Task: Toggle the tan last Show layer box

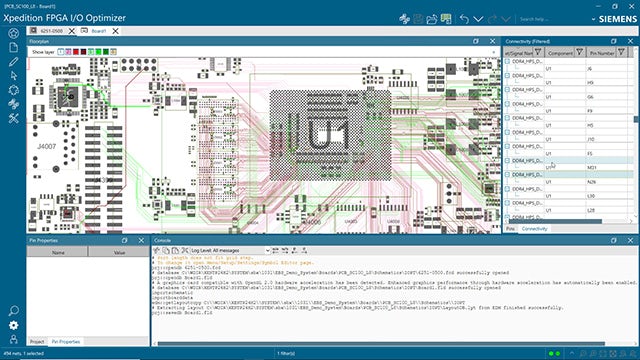Action: click(x=113, y=52)
